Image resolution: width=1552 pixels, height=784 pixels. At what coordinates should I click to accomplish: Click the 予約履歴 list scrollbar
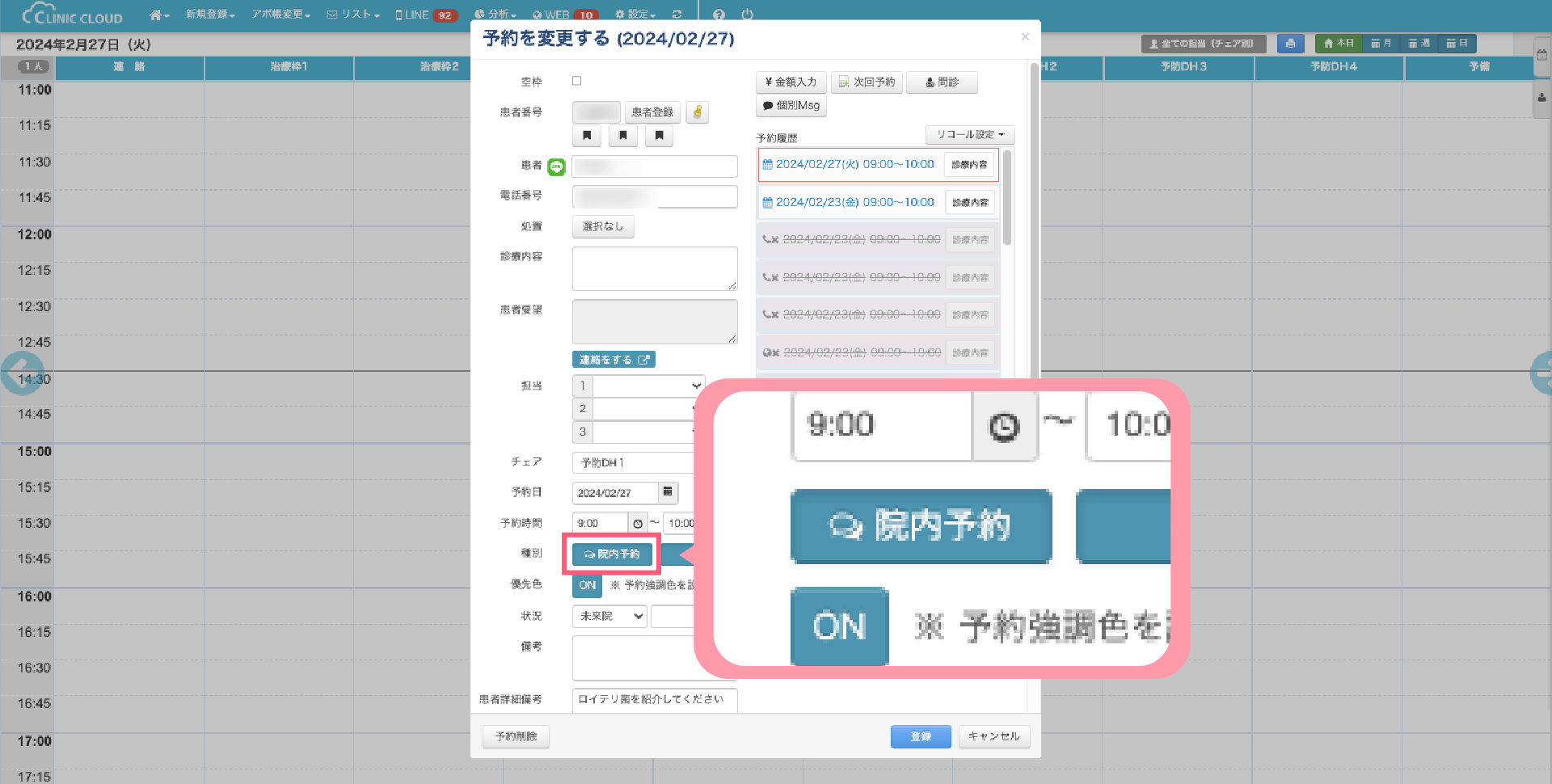pyautogui.click(x=1006, y=198)
